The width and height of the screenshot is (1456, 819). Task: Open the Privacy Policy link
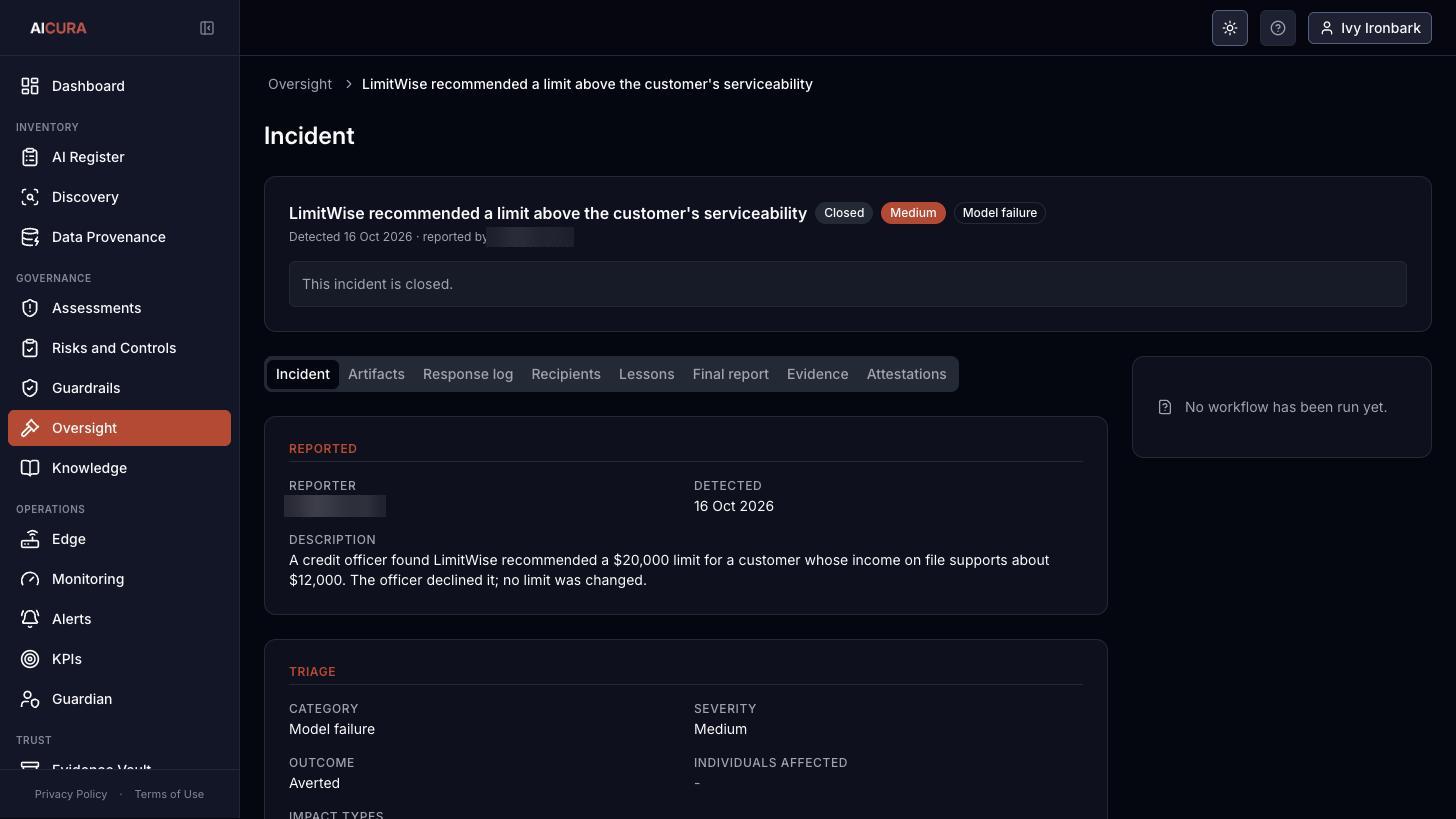[x=71, y=794]
